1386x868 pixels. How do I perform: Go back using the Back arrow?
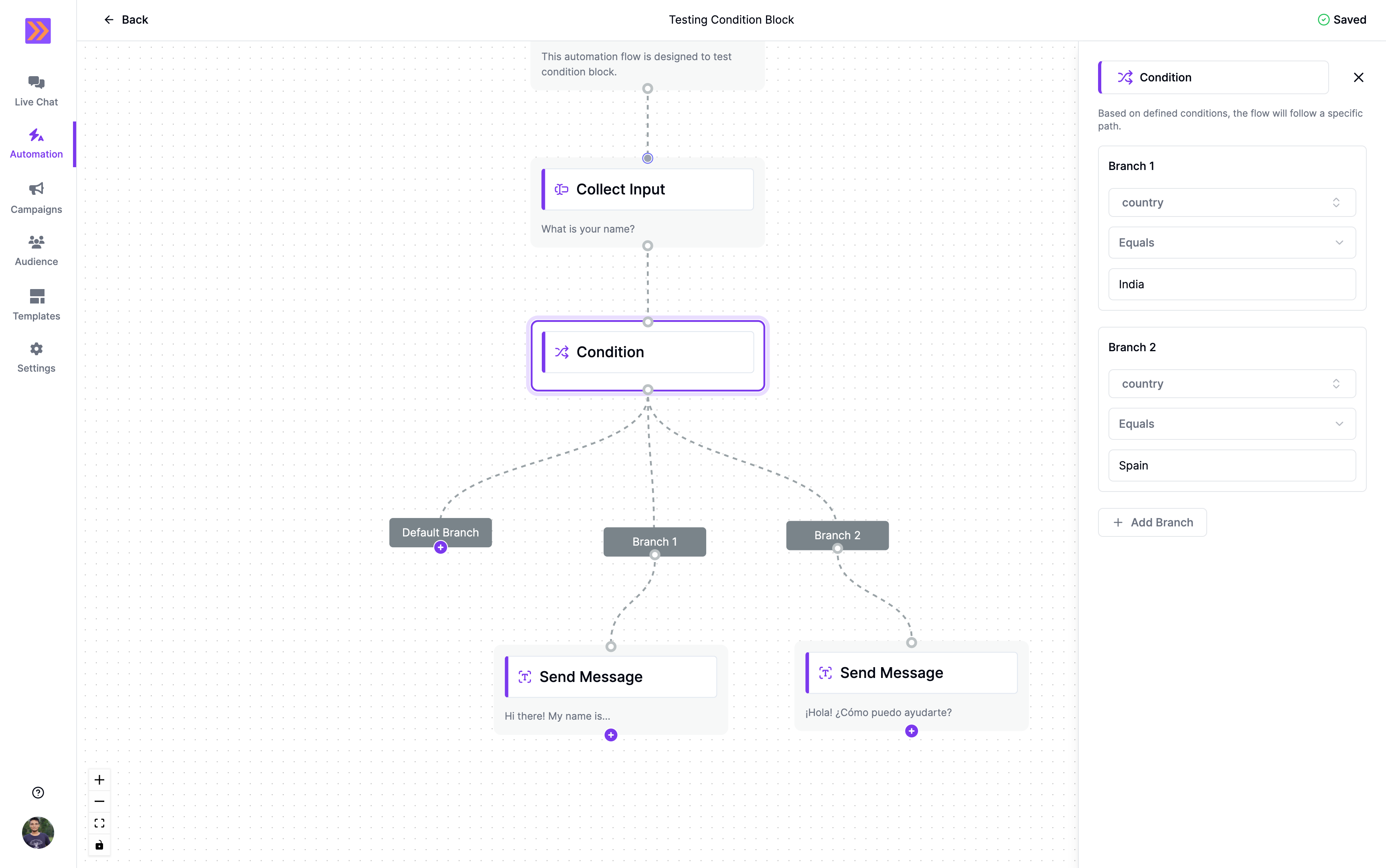click(x=126, y=20)
